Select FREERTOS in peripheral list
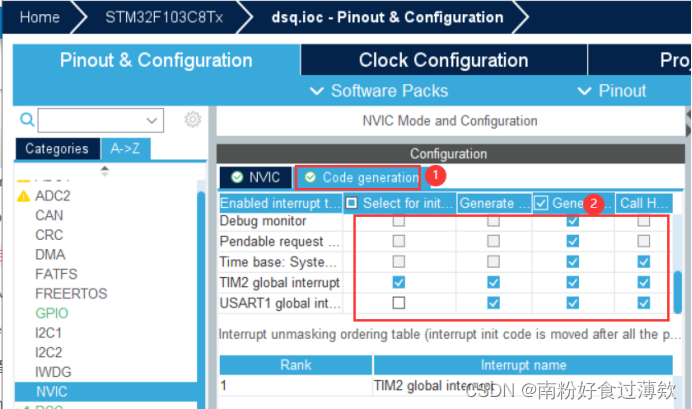The image size is (692, 409). click(x=71, y=293)
